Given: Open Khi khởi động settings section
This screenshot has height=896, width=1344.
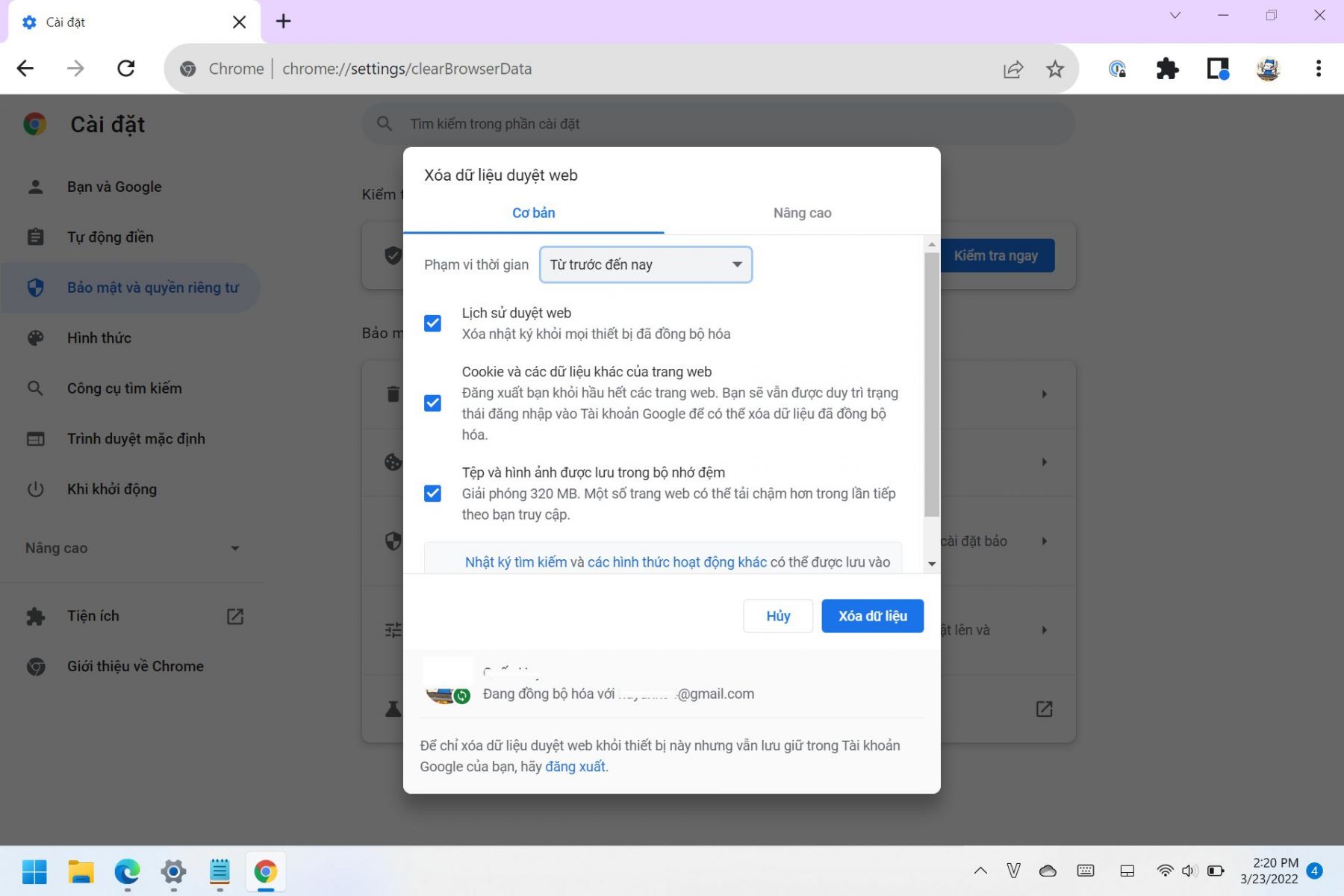Looking at the screenshot, I should 112,489.
